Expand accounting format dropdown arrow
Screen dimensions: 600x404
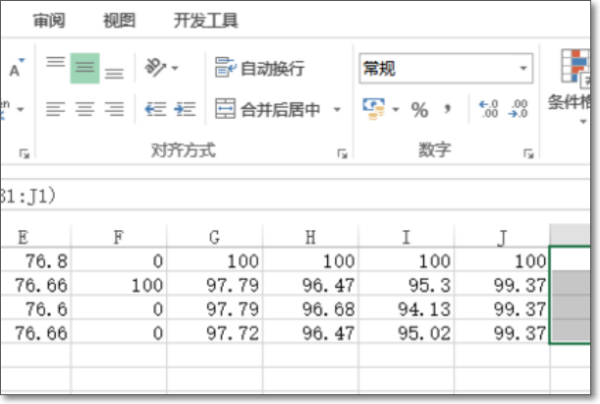pos(396,110)
